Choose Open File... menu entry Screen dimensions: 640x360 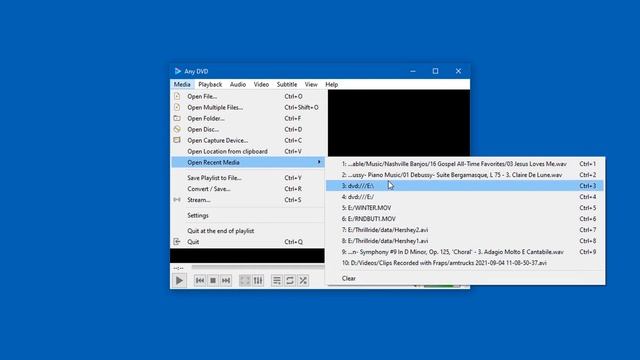(x=248, y=96)
